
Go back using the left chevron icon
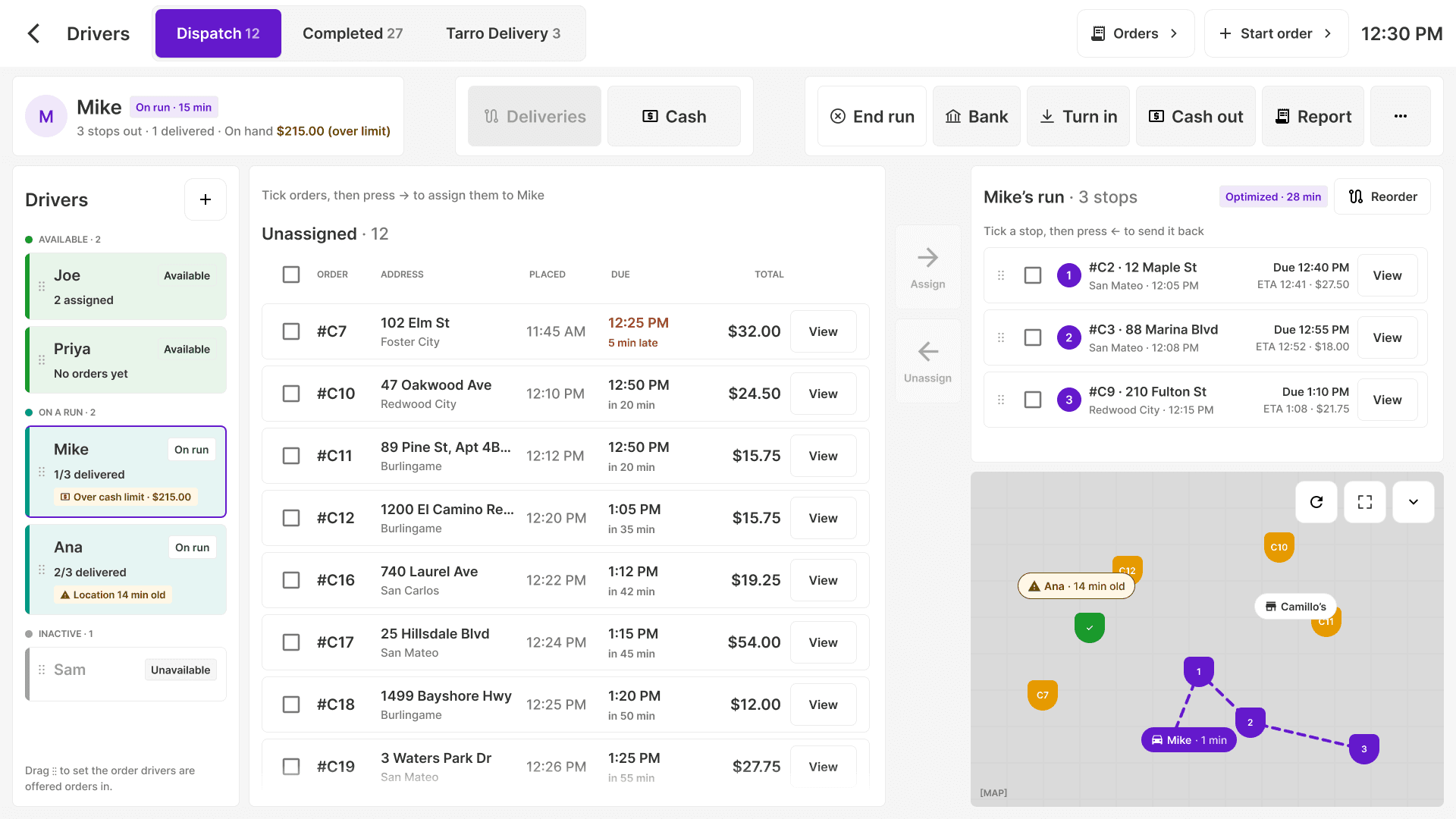(33, 33)
